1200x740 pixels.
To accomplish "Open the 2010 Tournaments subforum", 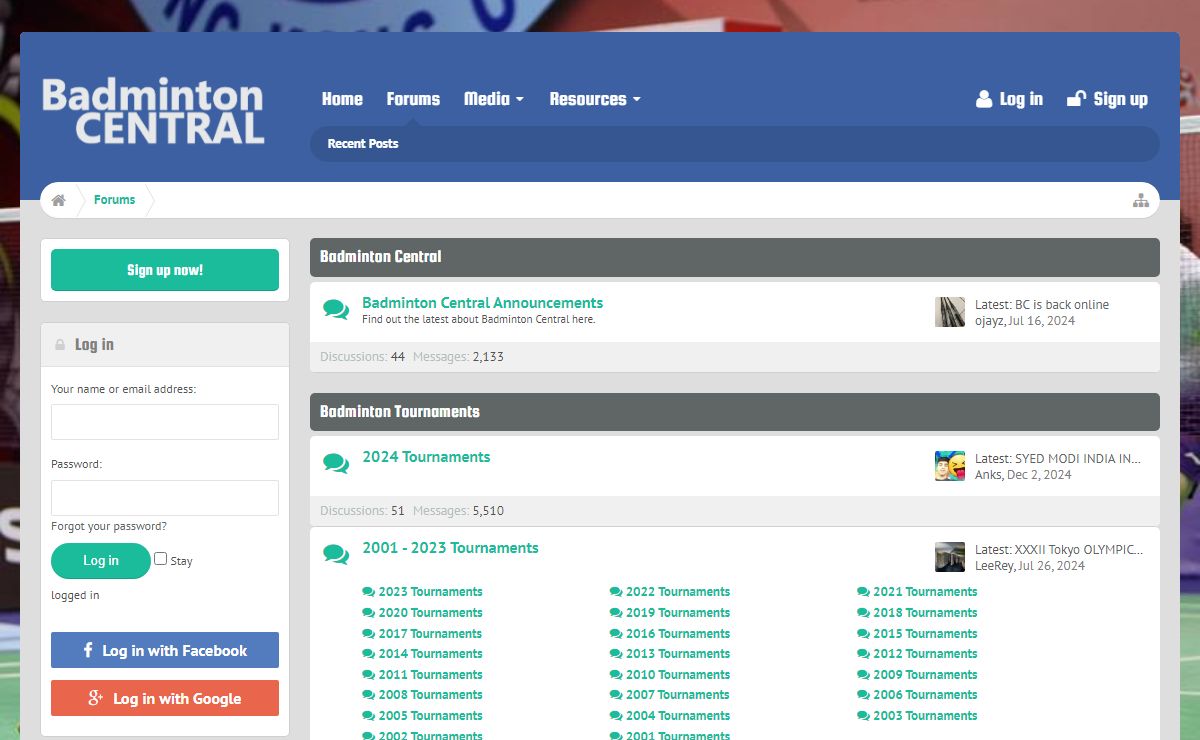I will click(678, 675).
